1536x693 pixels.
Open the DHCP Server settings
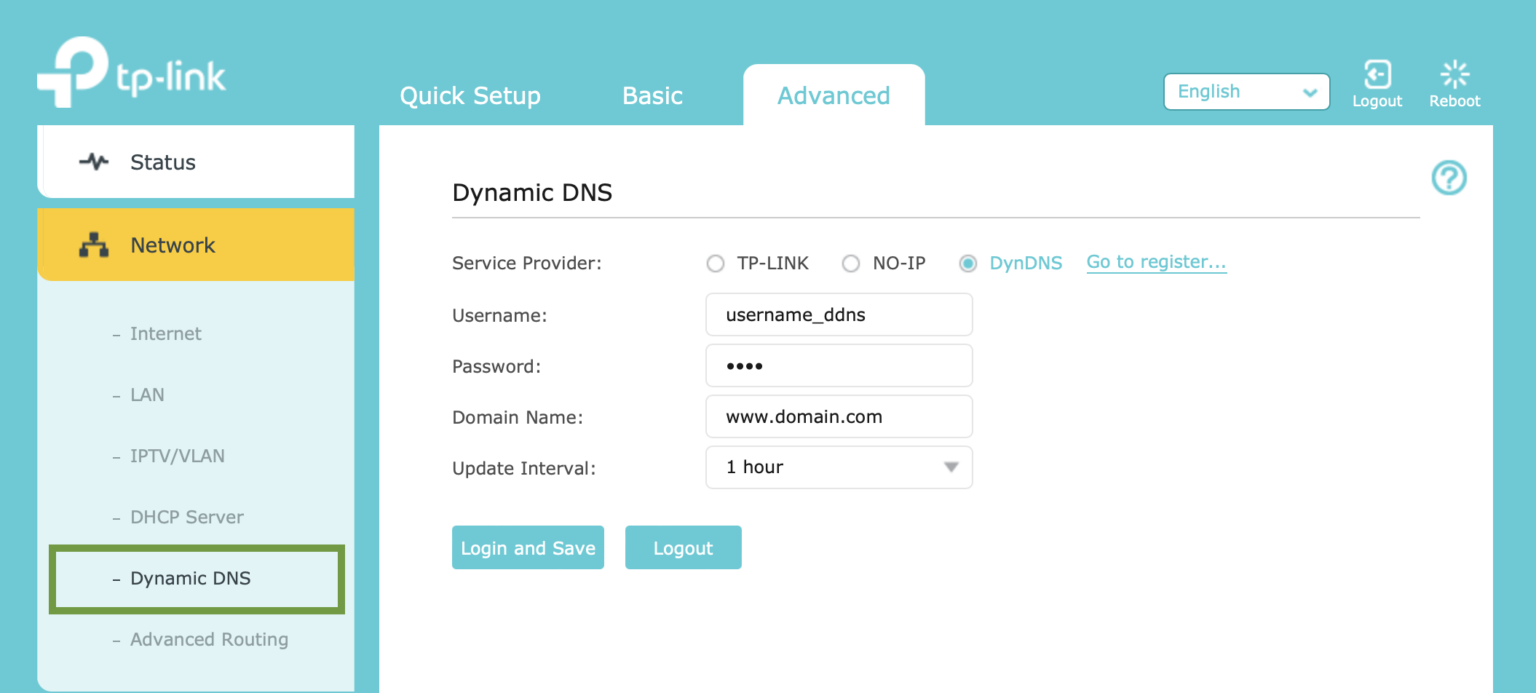(x=186, y=516)
